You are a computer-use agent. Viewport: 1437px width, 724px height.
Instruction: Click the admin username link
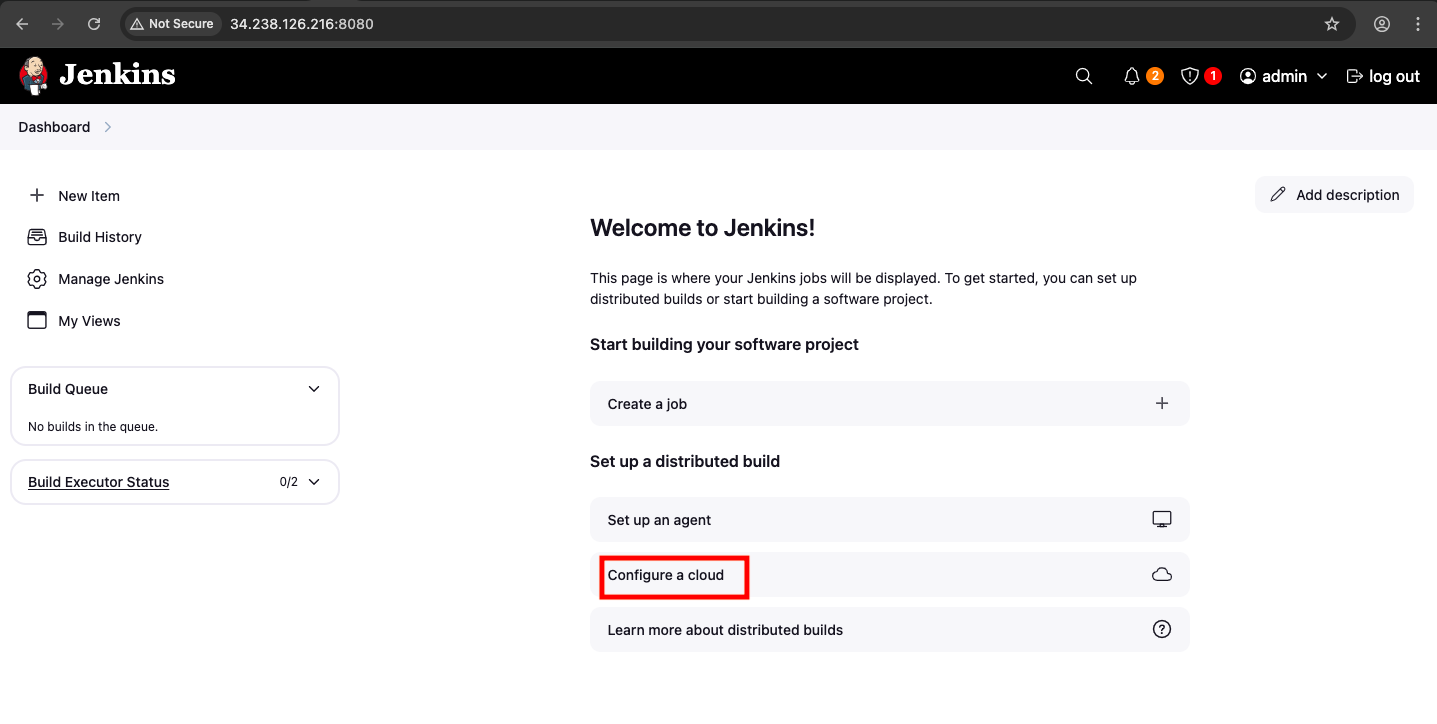coord(1284,76)
